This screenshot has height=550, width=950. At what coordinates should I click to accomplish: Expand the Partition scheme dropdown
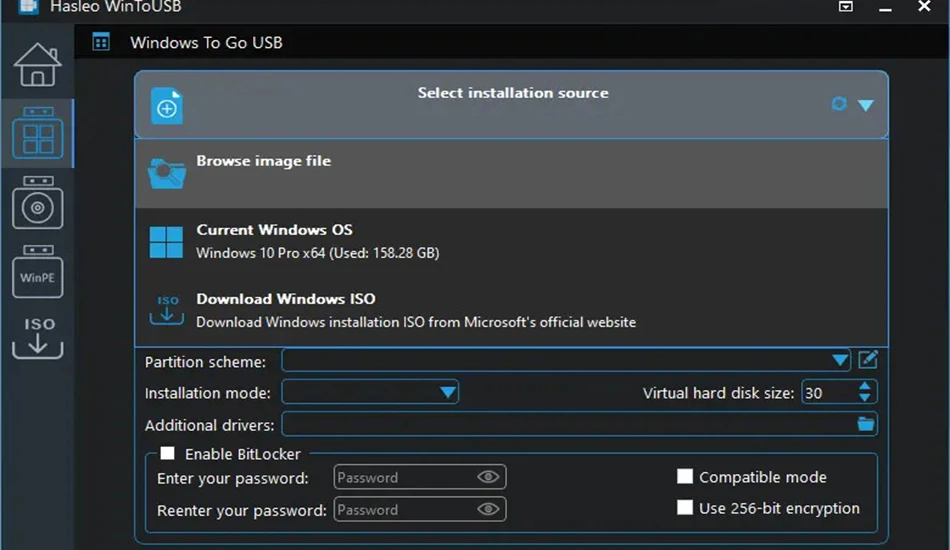coord(840,360)
